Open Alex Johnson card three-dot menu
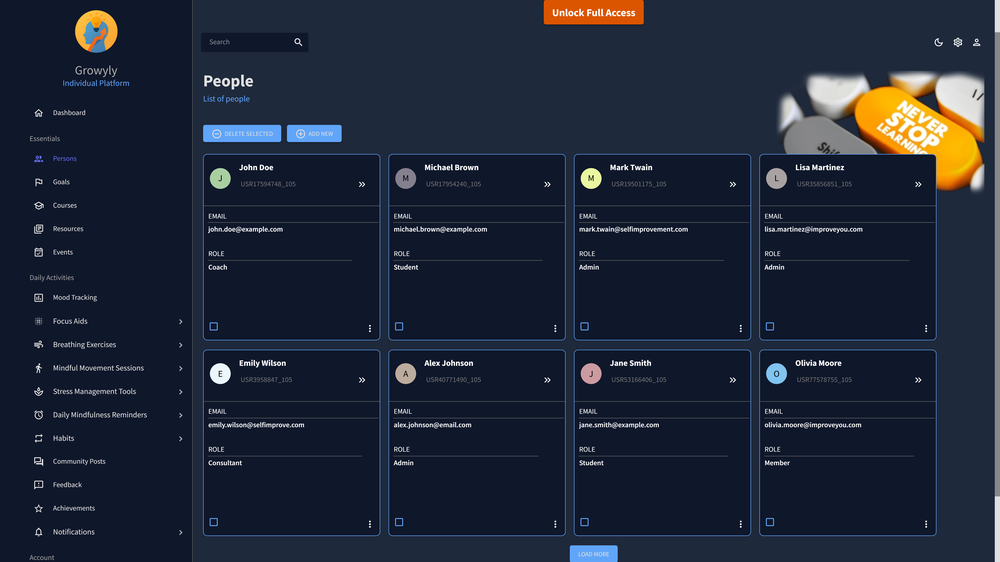 555,524
